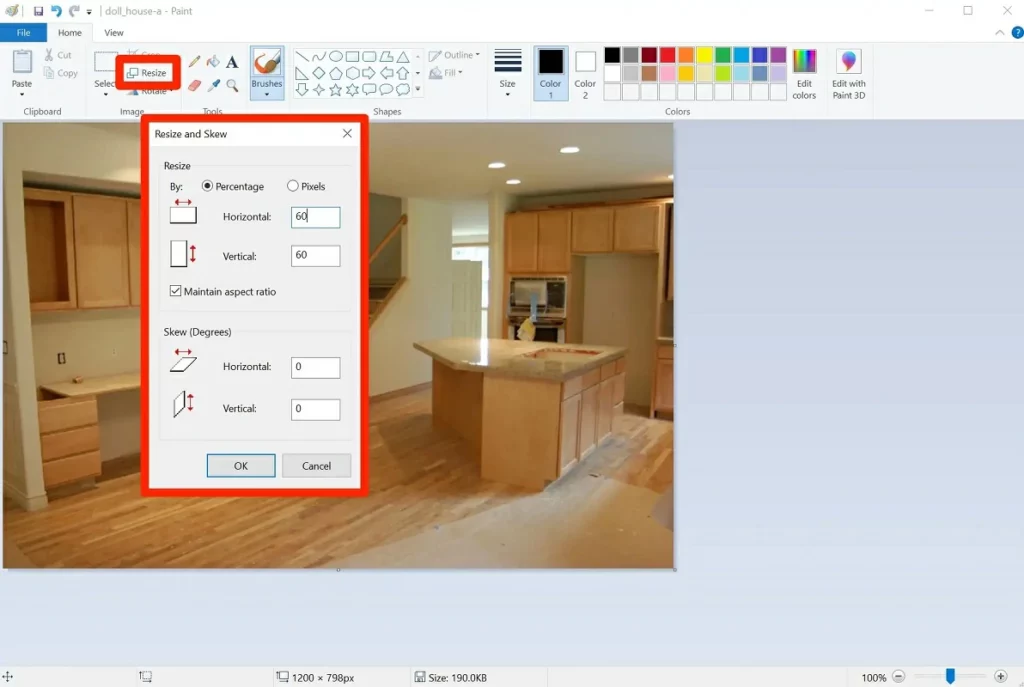Image resolution: width=1024 pixels, height=687 pixels.
Task: Activate the Color picker eyedropper
Action: click(x=213, y=86)
